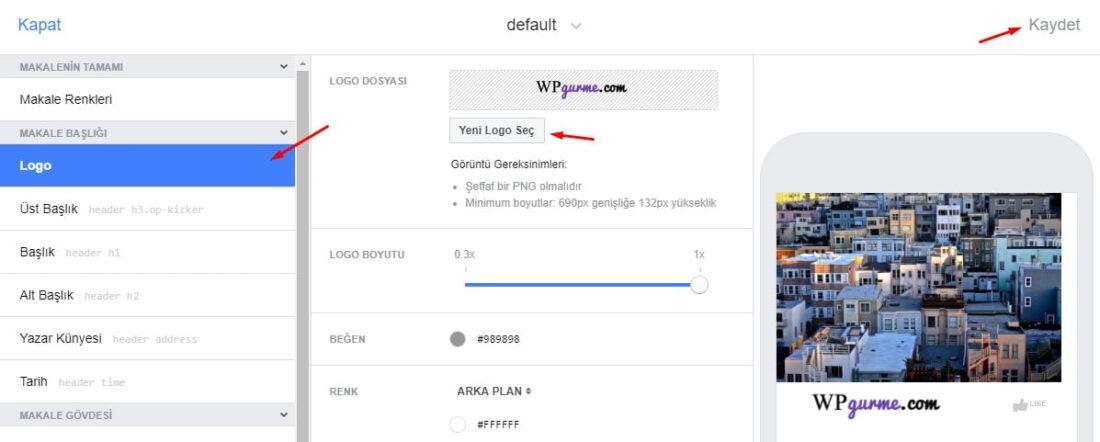Click the sidebar scroll up arrow
1100x442 pixels.
tap(302, 64)
